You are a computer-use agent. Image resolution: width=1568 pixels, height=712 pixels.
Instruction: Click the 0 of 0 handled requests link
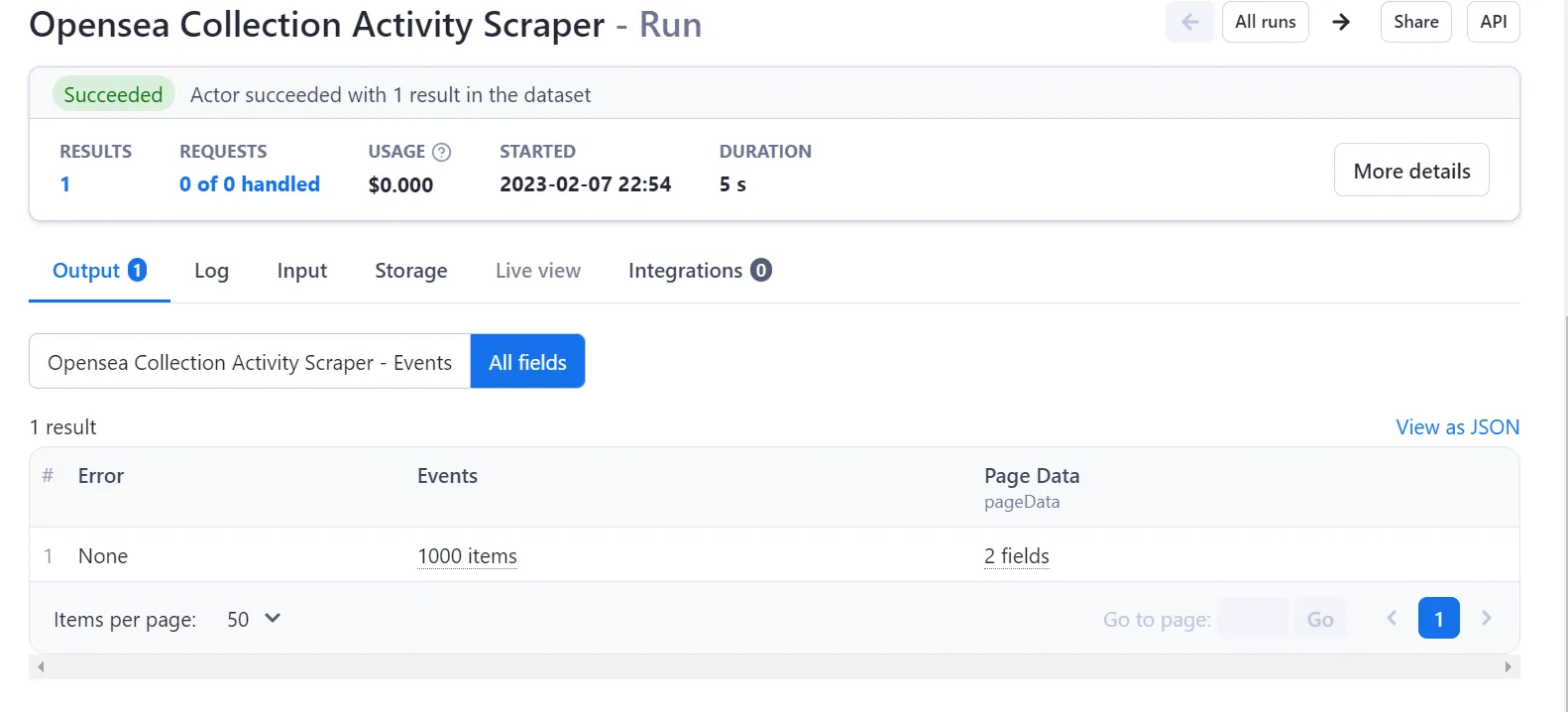(250, 184)
